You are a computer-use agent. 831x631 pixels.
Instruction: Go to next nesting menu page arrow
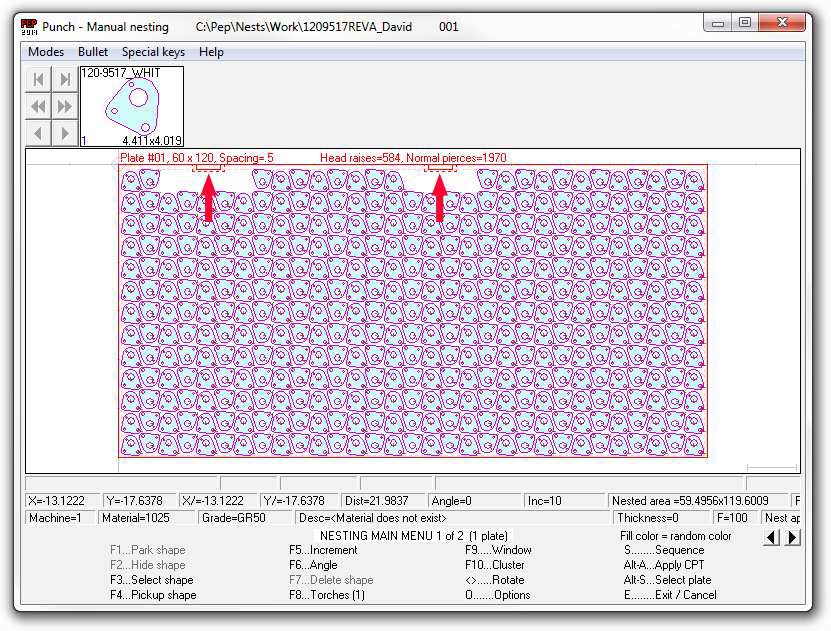pos(792,537)
